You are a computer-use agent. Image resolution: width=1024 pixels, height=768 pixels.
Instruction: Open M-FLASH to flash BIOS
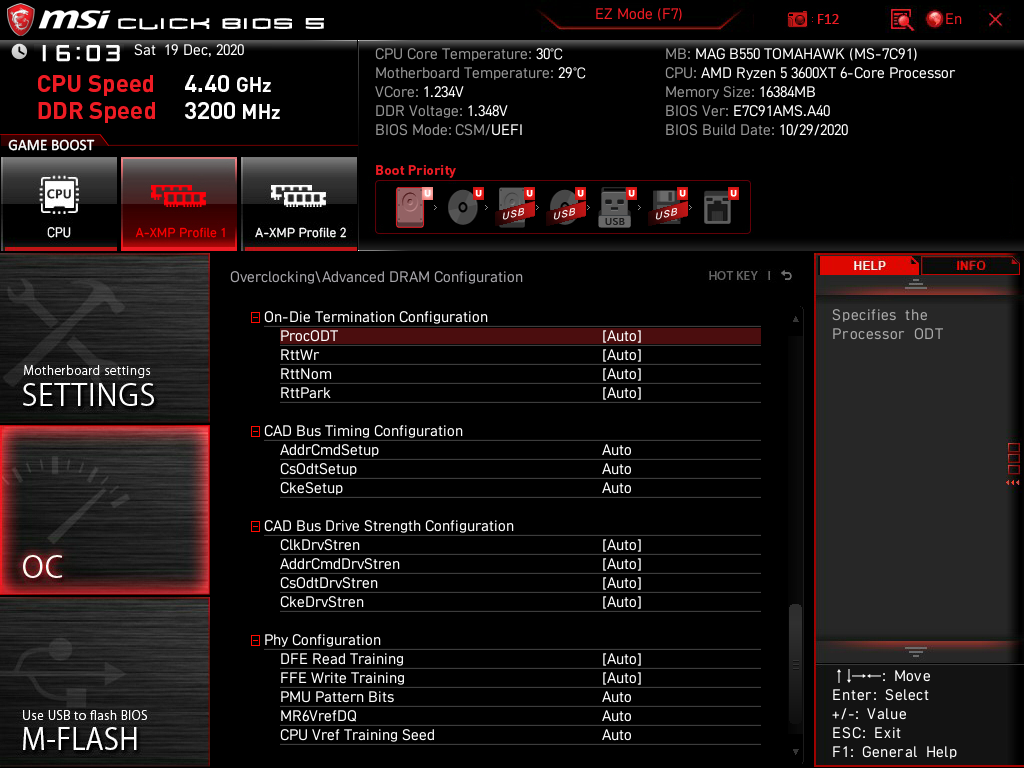pos(104,682)
